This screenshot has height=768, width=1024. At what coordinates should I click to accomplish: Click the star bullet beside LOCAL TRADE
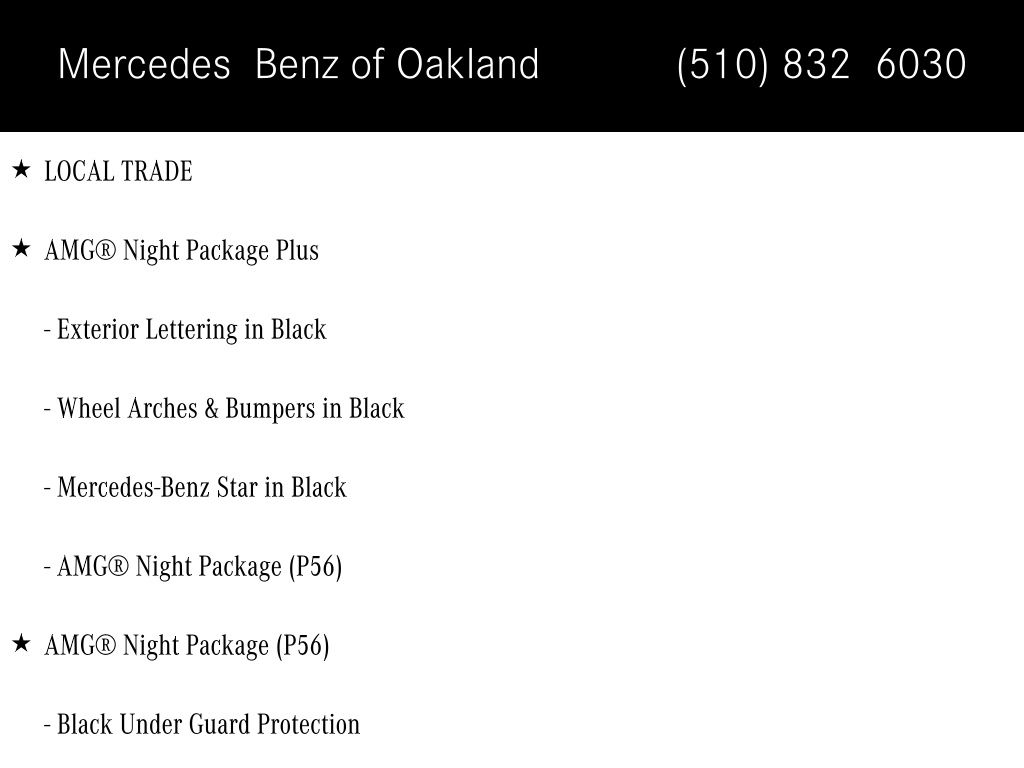pyautogui.click(x=21, y=170)
